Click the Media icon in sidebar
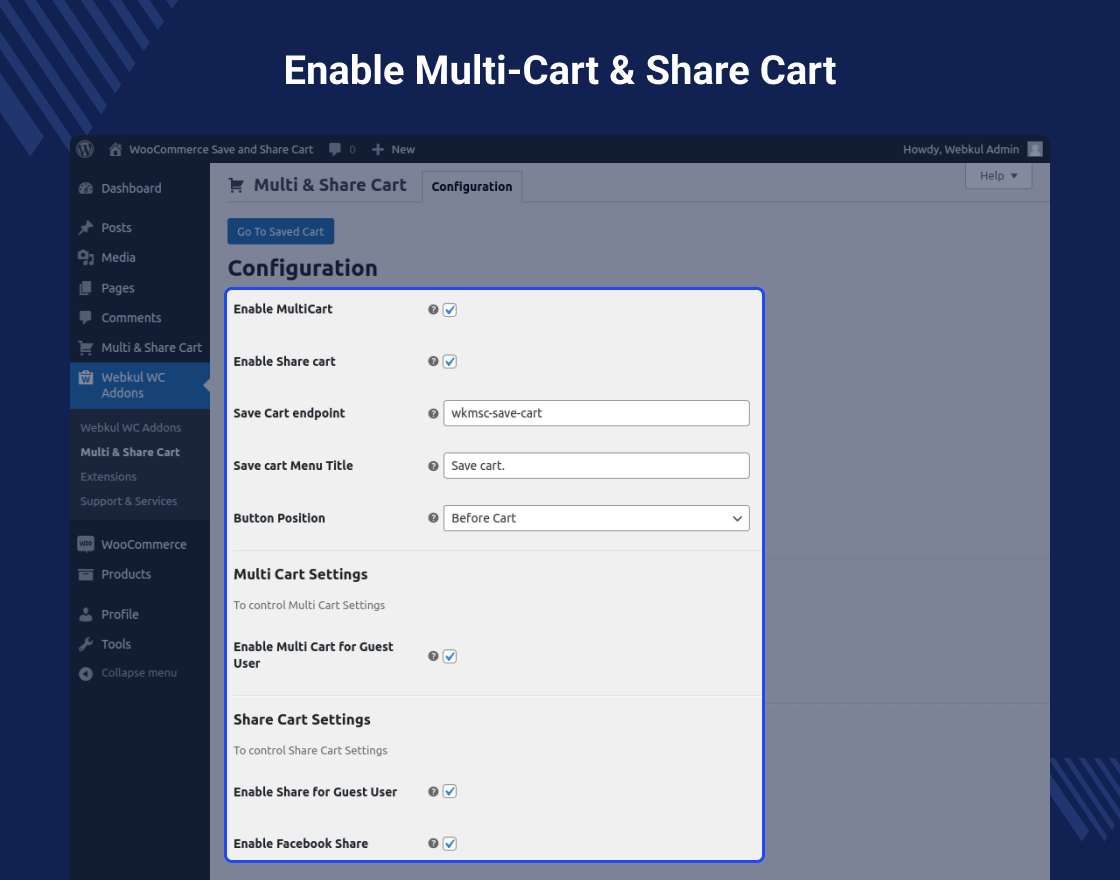This screenshot has width=1120, height=880. [86, 258]
